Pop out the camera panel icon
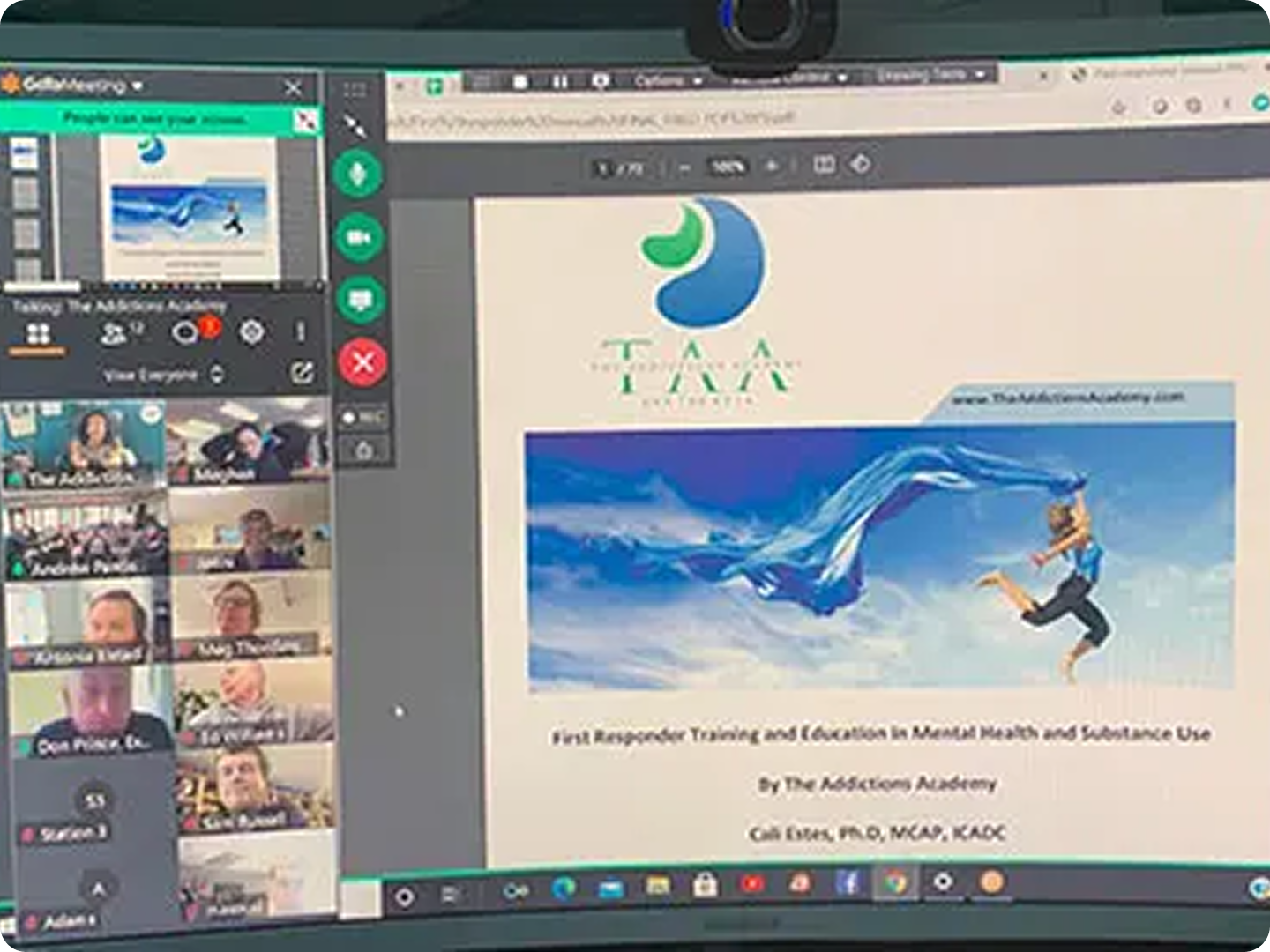The image size is (1270, 952). [302, 374]
